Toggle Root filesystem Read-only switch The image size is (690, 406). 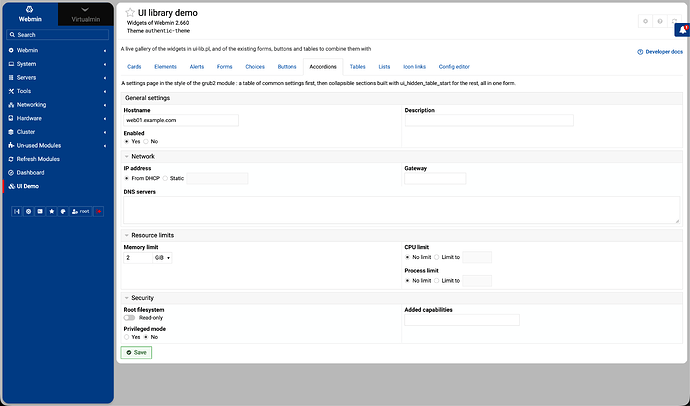[129, 318]
